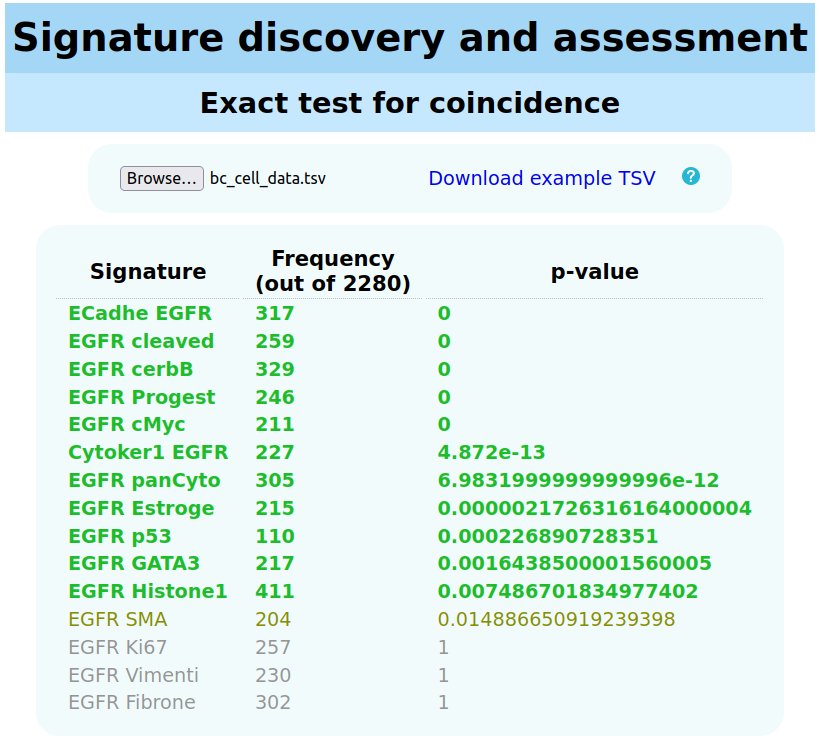Click the EGFR panCyto signature
This screenshot has height=743, width=819.
[x=144, y=480]
